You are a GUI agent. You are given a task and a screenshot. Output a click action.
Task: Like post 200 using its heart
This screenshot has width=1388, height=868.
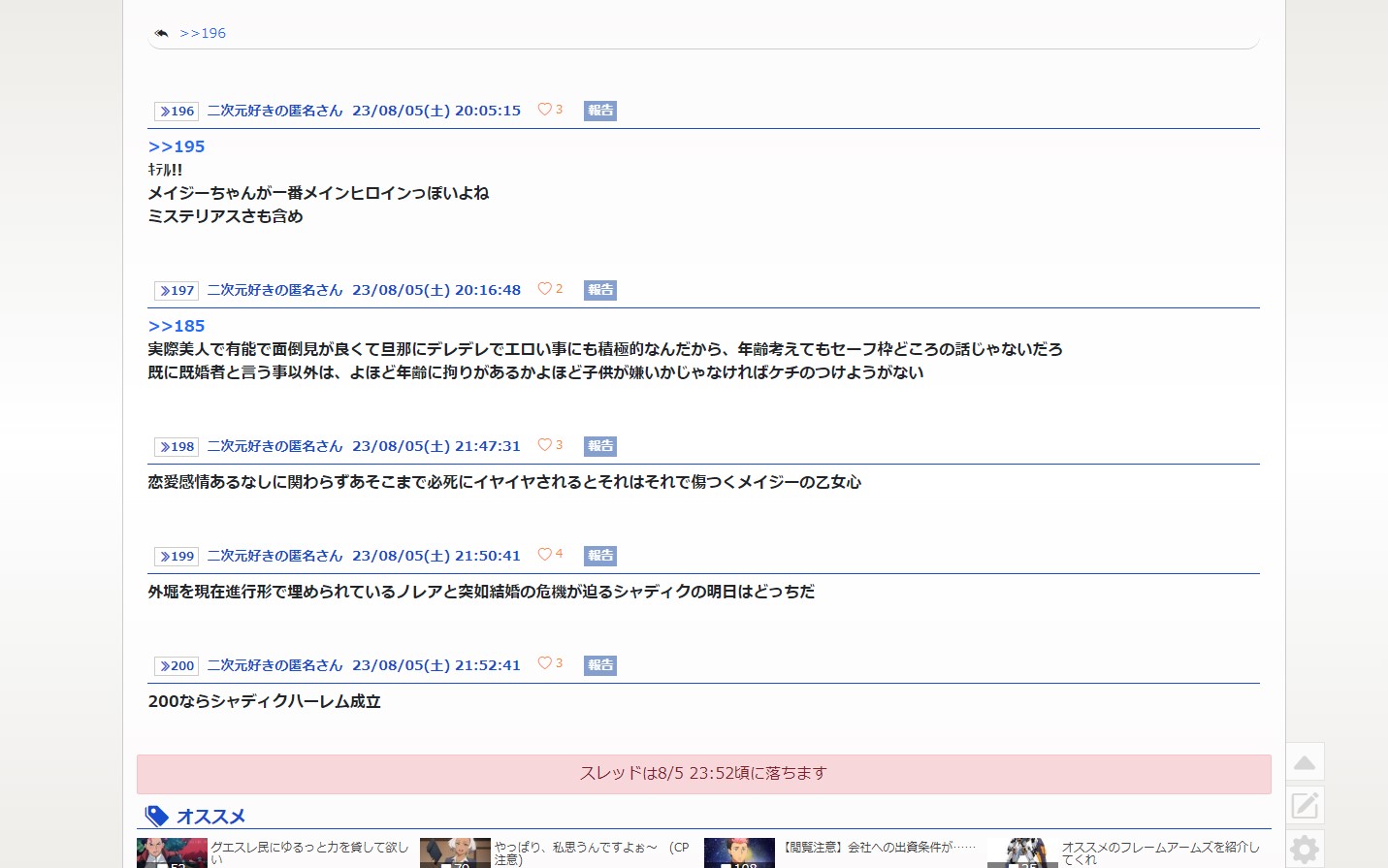tap(544, 664)
